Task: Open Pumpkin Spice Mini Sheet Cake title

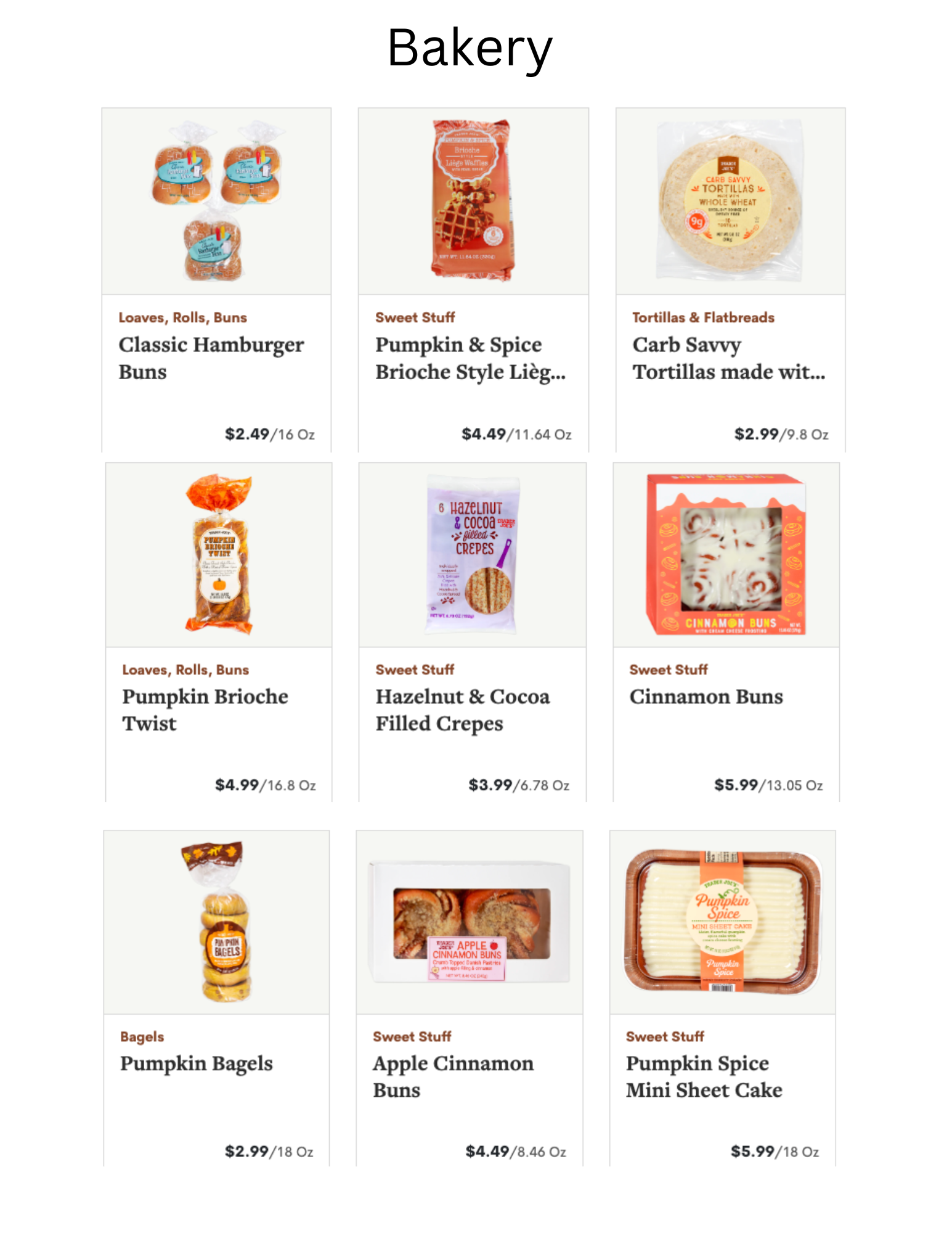Action: click(704, 1076)
